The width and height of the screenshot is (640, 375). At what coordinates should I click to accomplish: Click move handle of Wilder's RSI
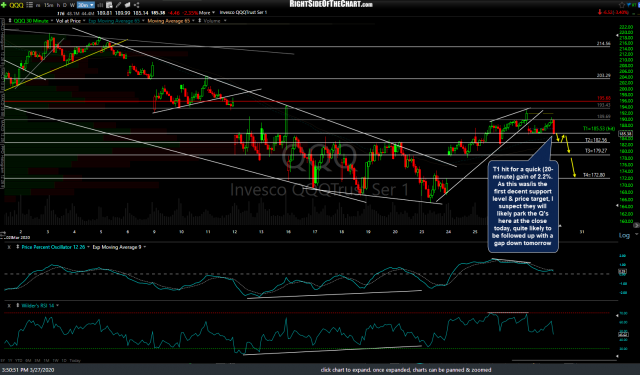pyautogui.click(x=18, y=305)
